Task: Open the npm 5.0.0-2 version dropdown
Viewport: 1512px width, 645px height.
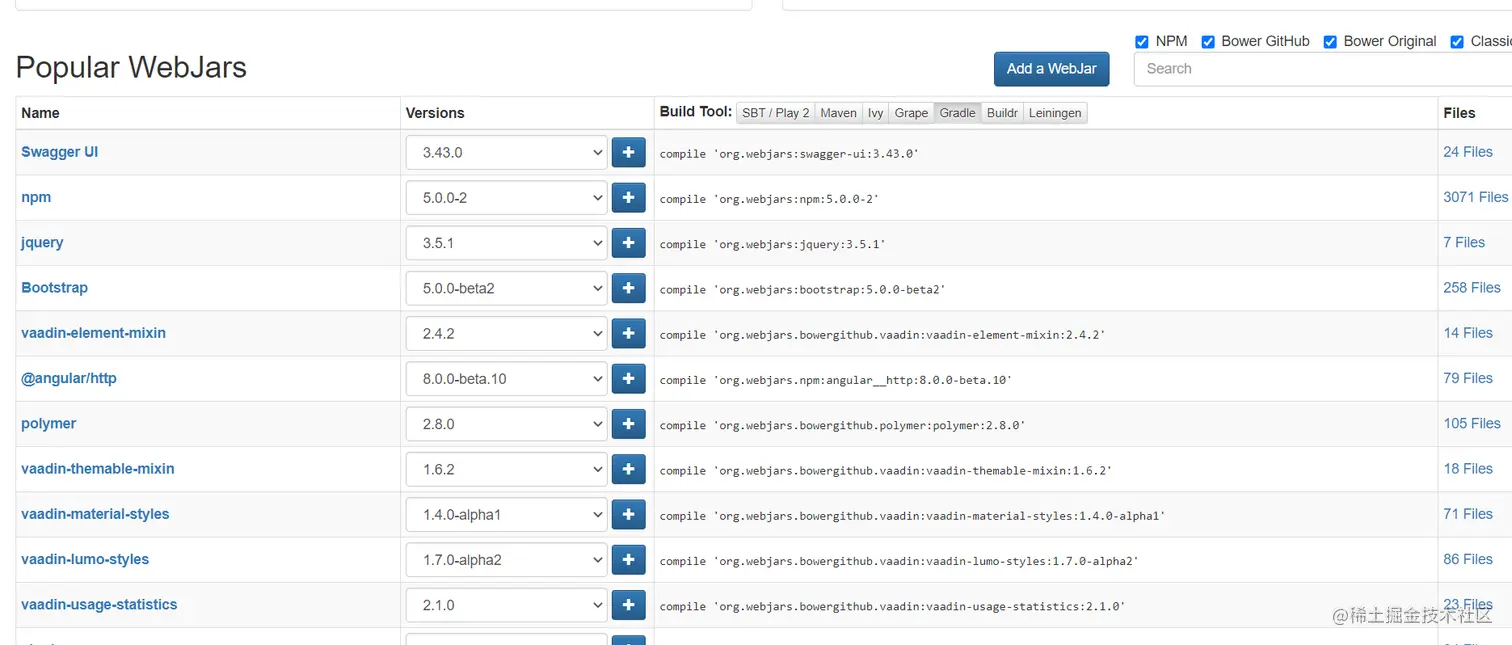Action: point(506,198)
